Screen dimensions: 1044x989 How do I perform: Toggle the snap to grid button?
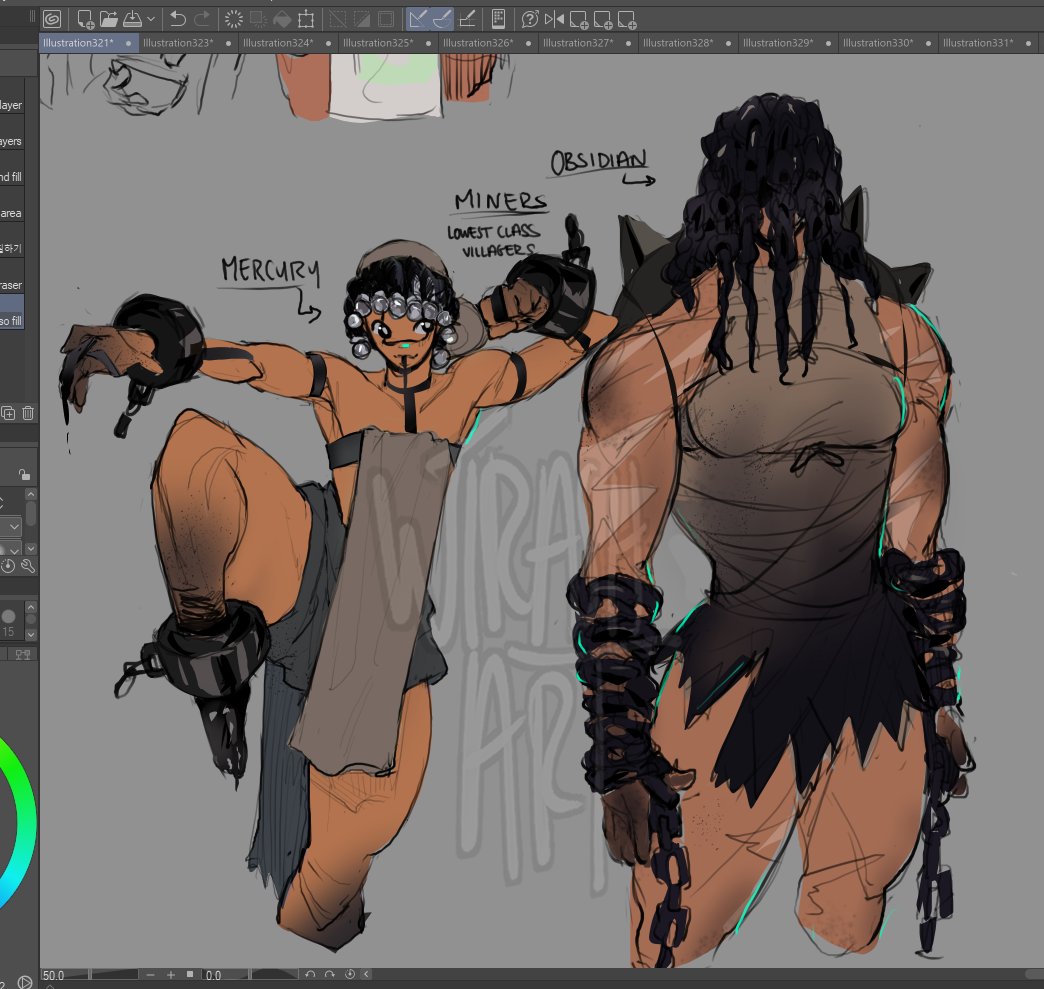click(x=467, y=19)
